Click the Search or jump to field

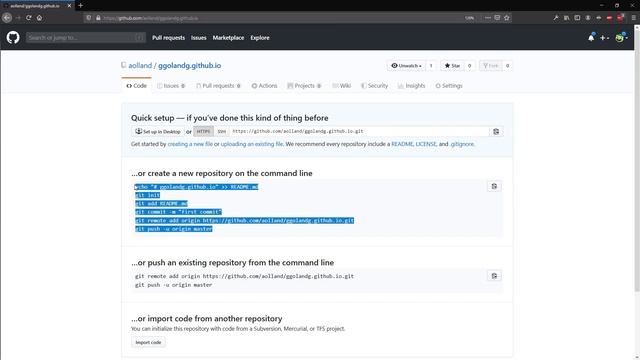click(x=86, y=38)
